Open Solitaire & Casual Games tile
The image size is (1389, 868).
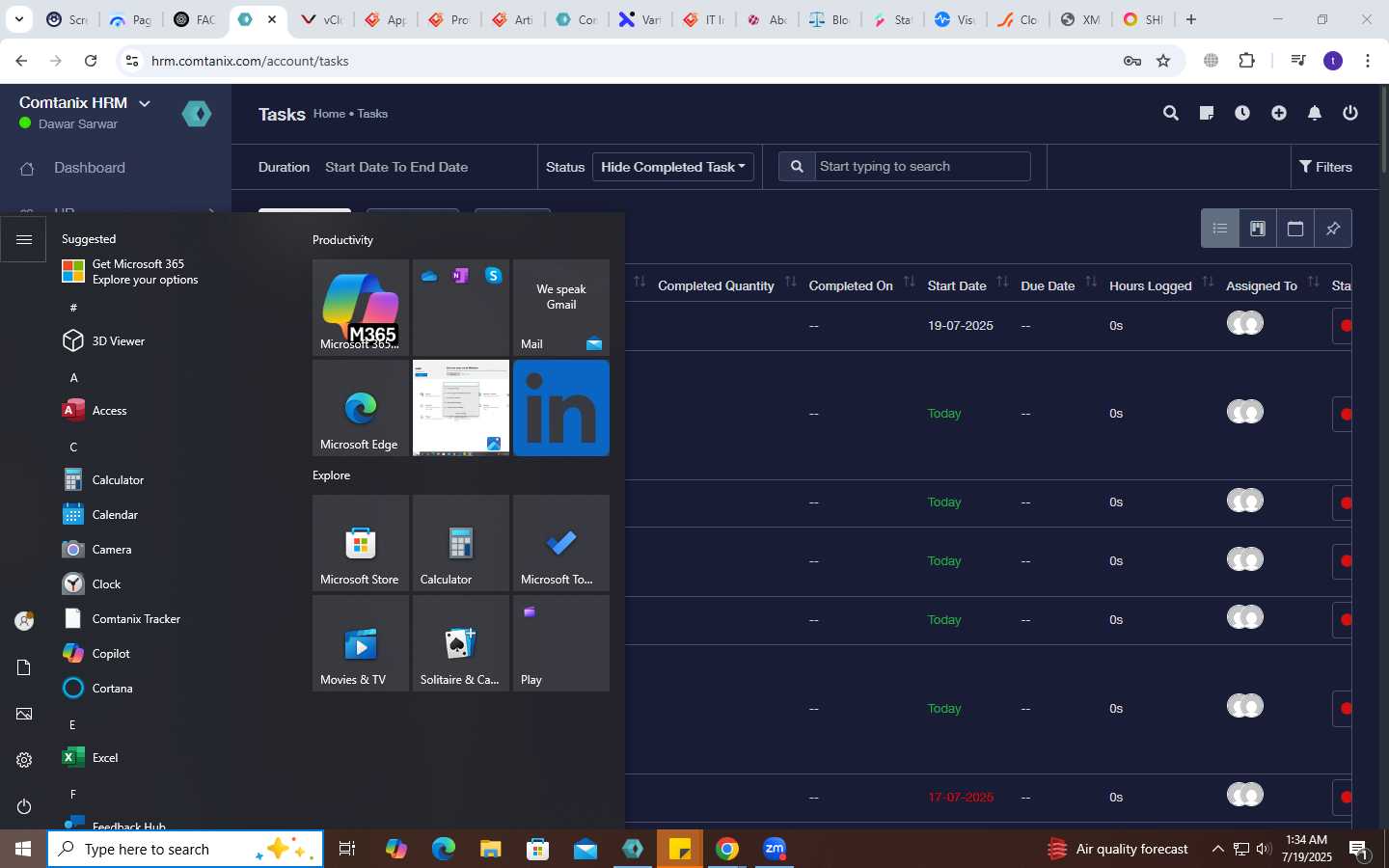point(461,643)
